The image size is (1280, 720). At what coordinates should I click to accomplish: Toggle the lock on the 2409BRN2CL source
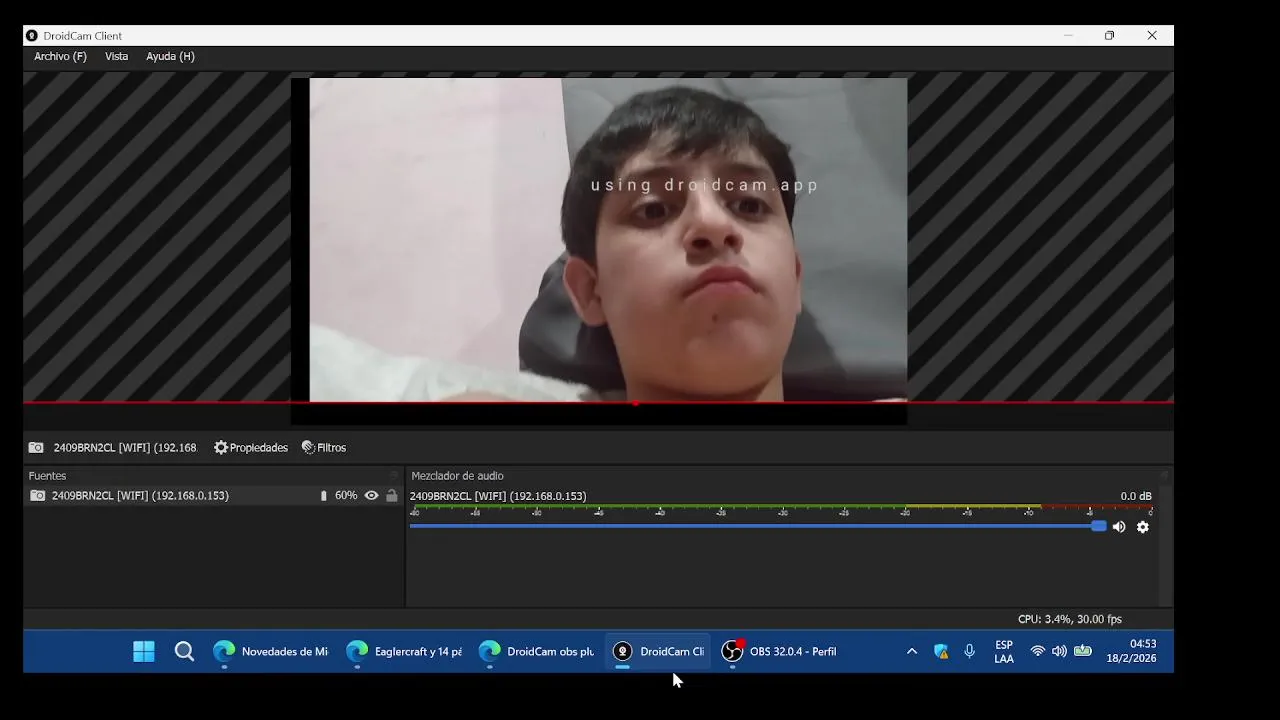pos(391,496)
